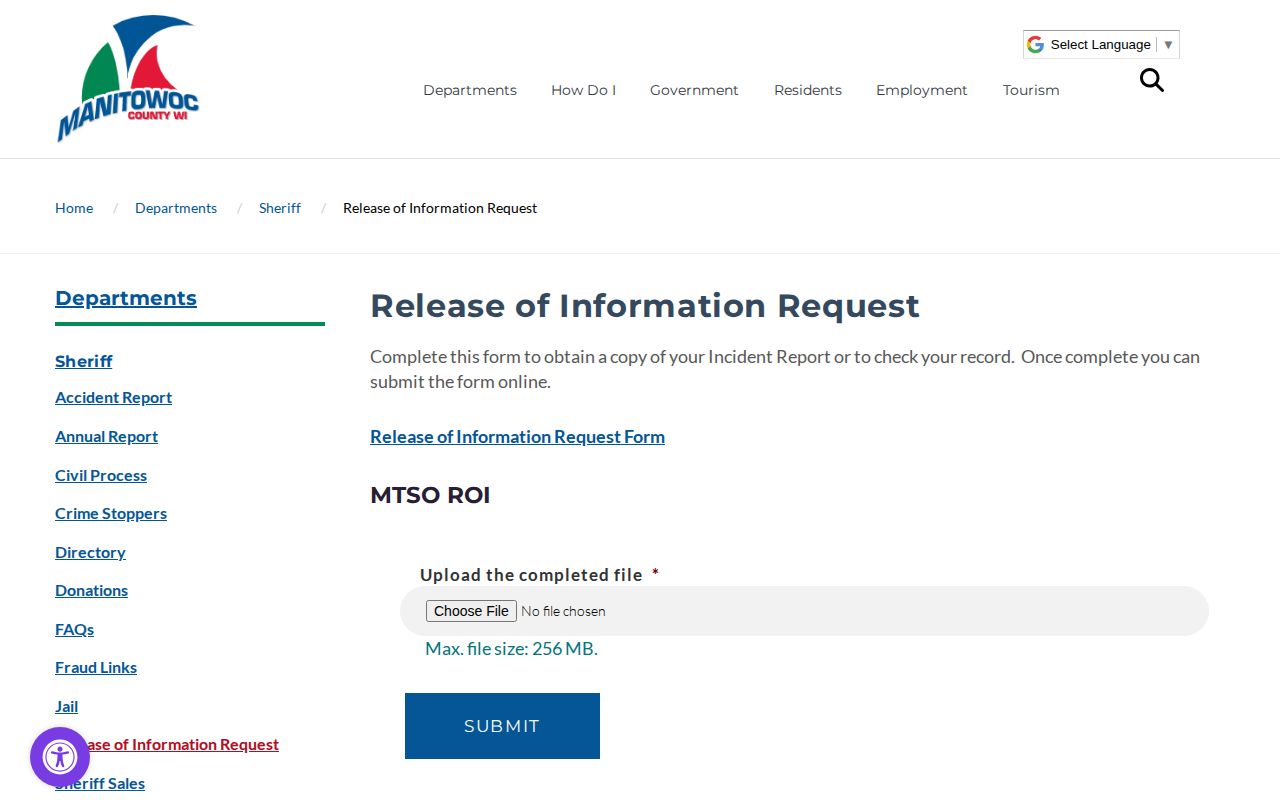The width and height of the screenshot is (1280, 800).
Task: Go to Sheriff breadcrumb link
Action: click(280, 208)
